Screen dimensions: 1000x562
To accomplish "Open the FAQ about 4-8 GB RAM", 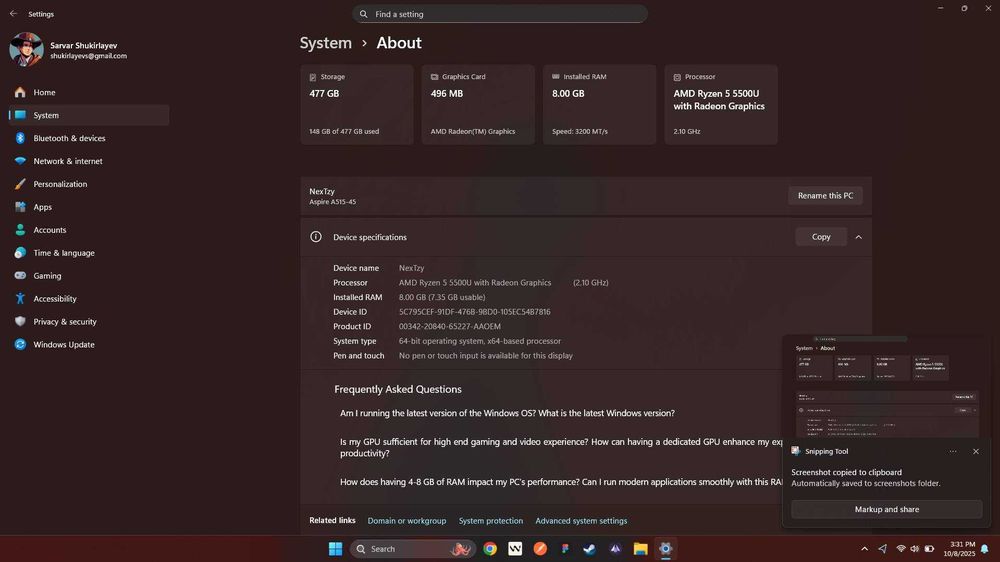I will 561,482.
